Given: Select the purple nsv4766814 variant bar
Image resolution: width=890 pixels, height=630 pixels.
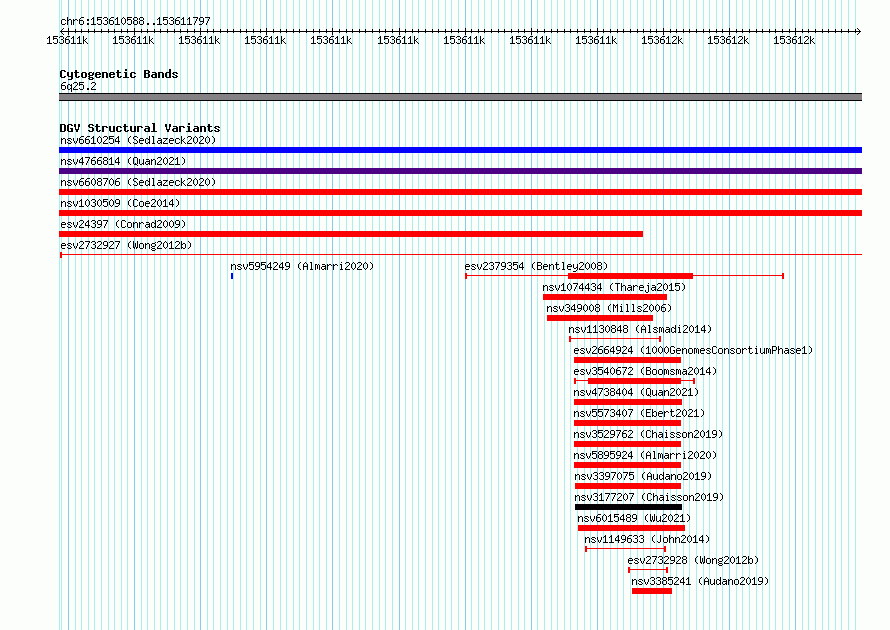Looking at the screenshot, I should pyautogui.click(x=460, y=171).
